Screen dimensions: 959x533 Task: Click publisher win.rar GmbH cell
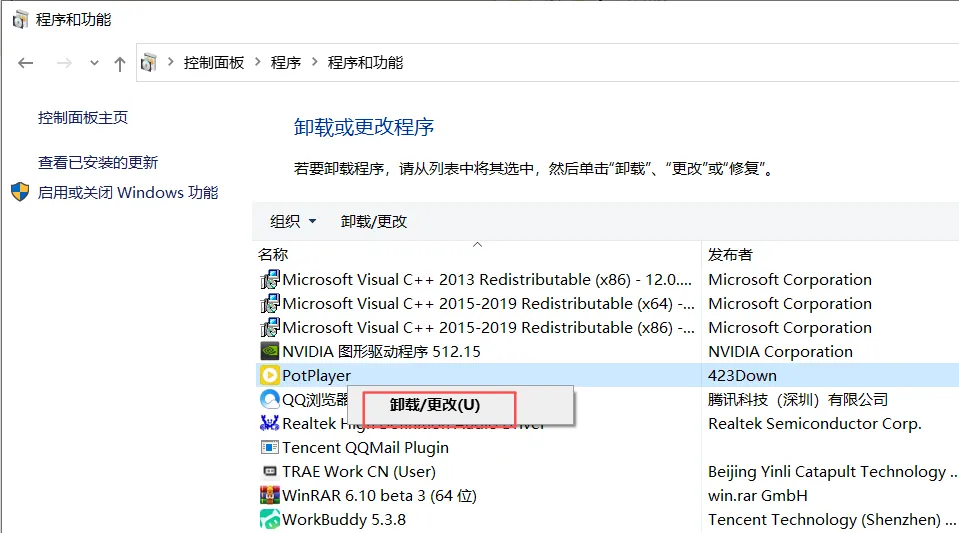click(x=758, y=496)
